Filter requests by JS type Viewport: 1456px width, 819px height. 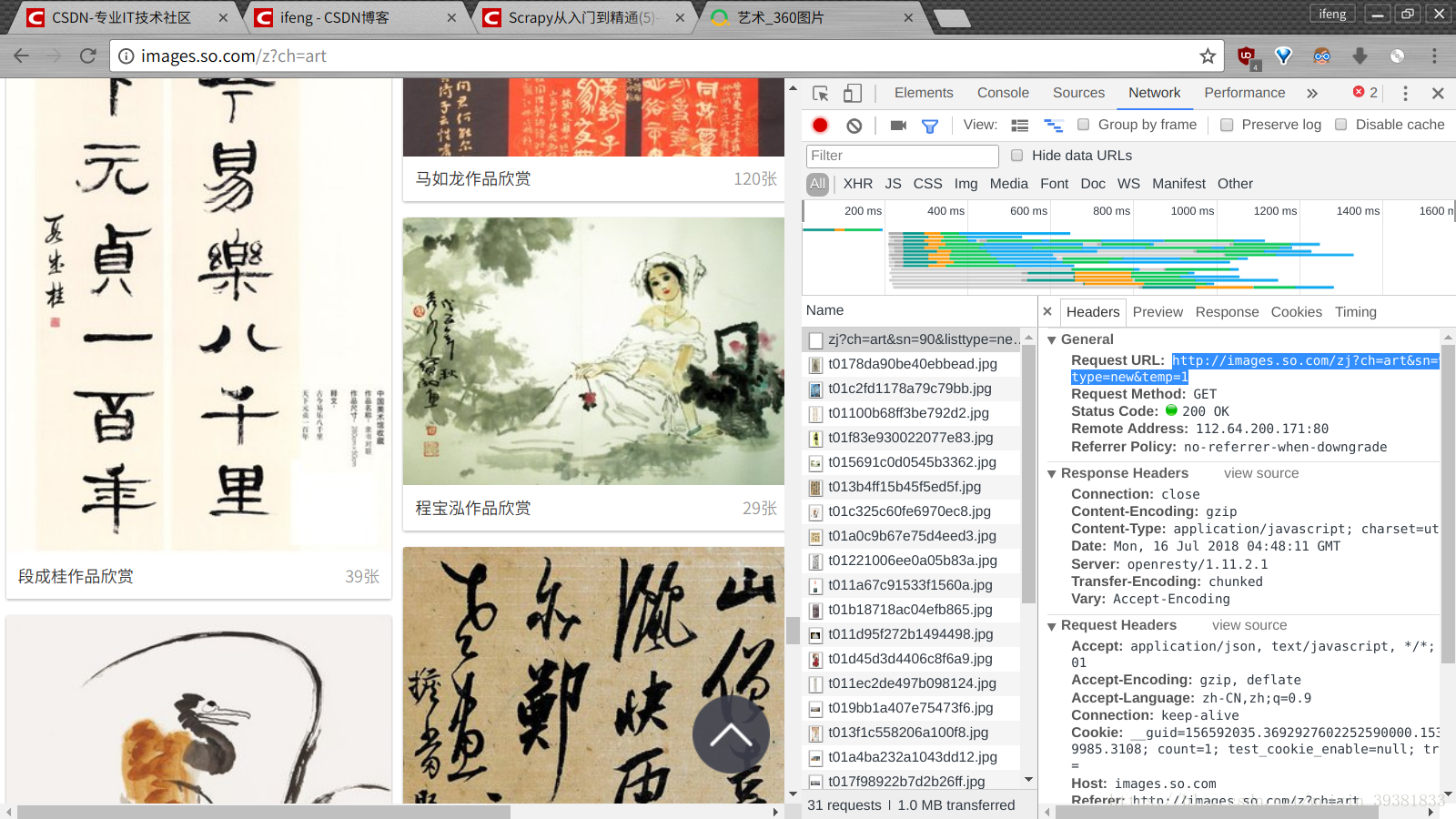[x=893, y=184]
